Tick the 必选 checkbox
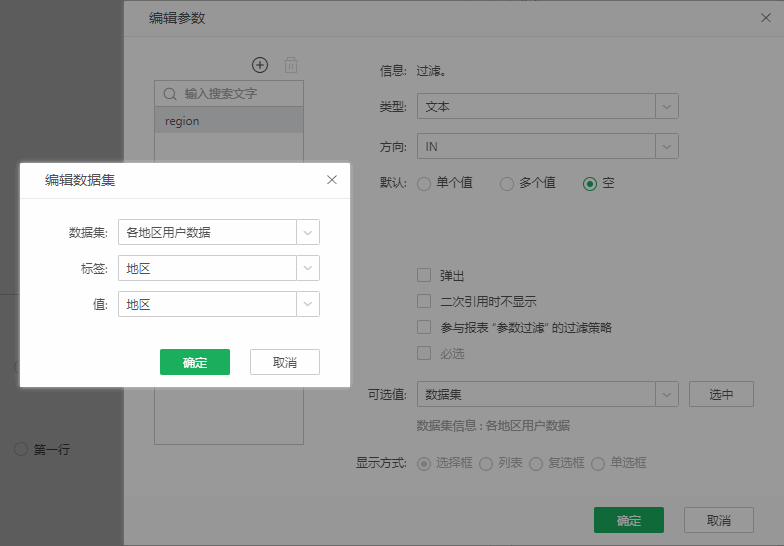The image size is (784, 546). coord(424,353)
